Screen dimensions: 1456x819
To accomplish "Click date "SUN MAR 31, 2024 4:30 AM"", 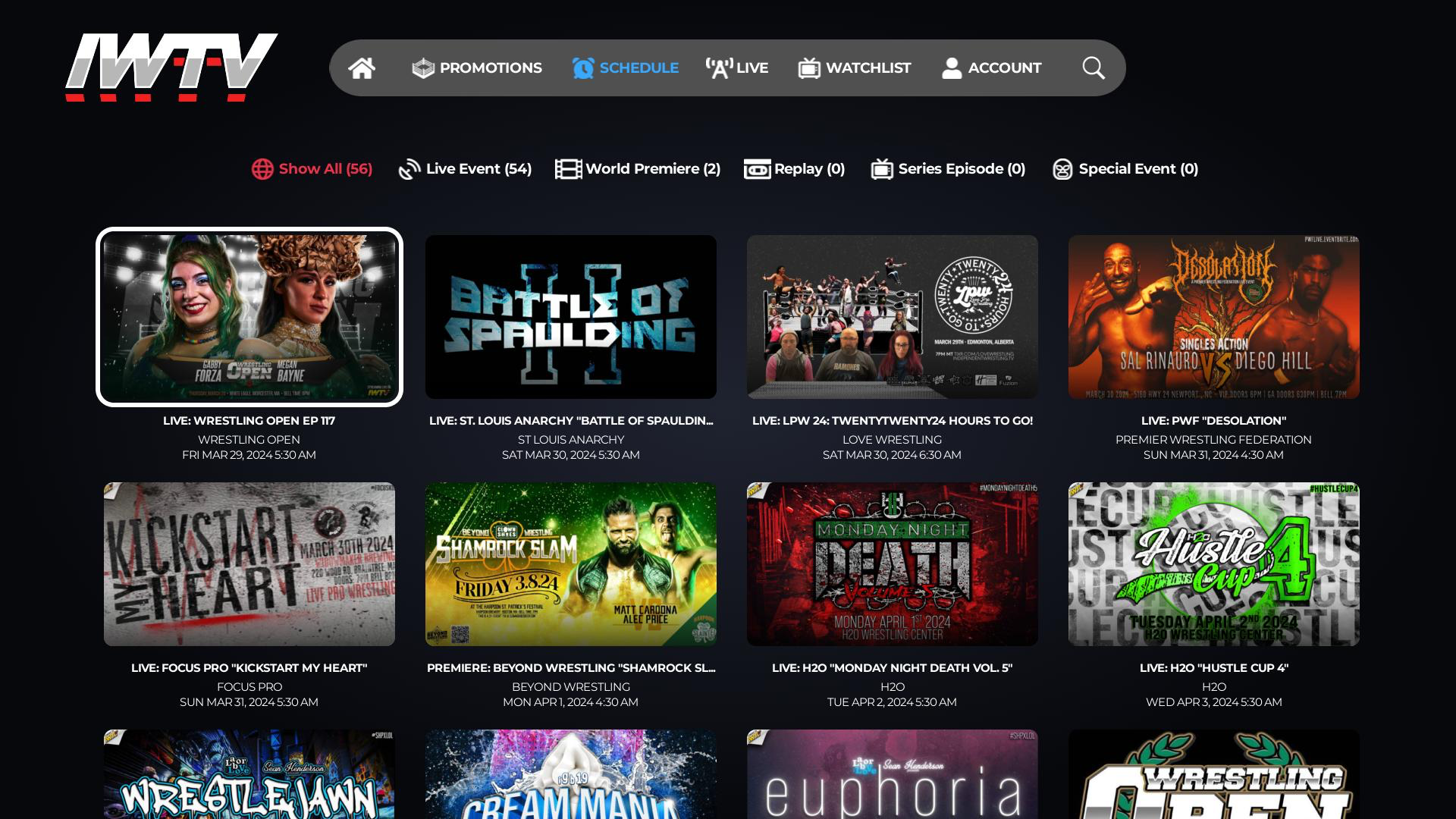I will coord(1214,455).
